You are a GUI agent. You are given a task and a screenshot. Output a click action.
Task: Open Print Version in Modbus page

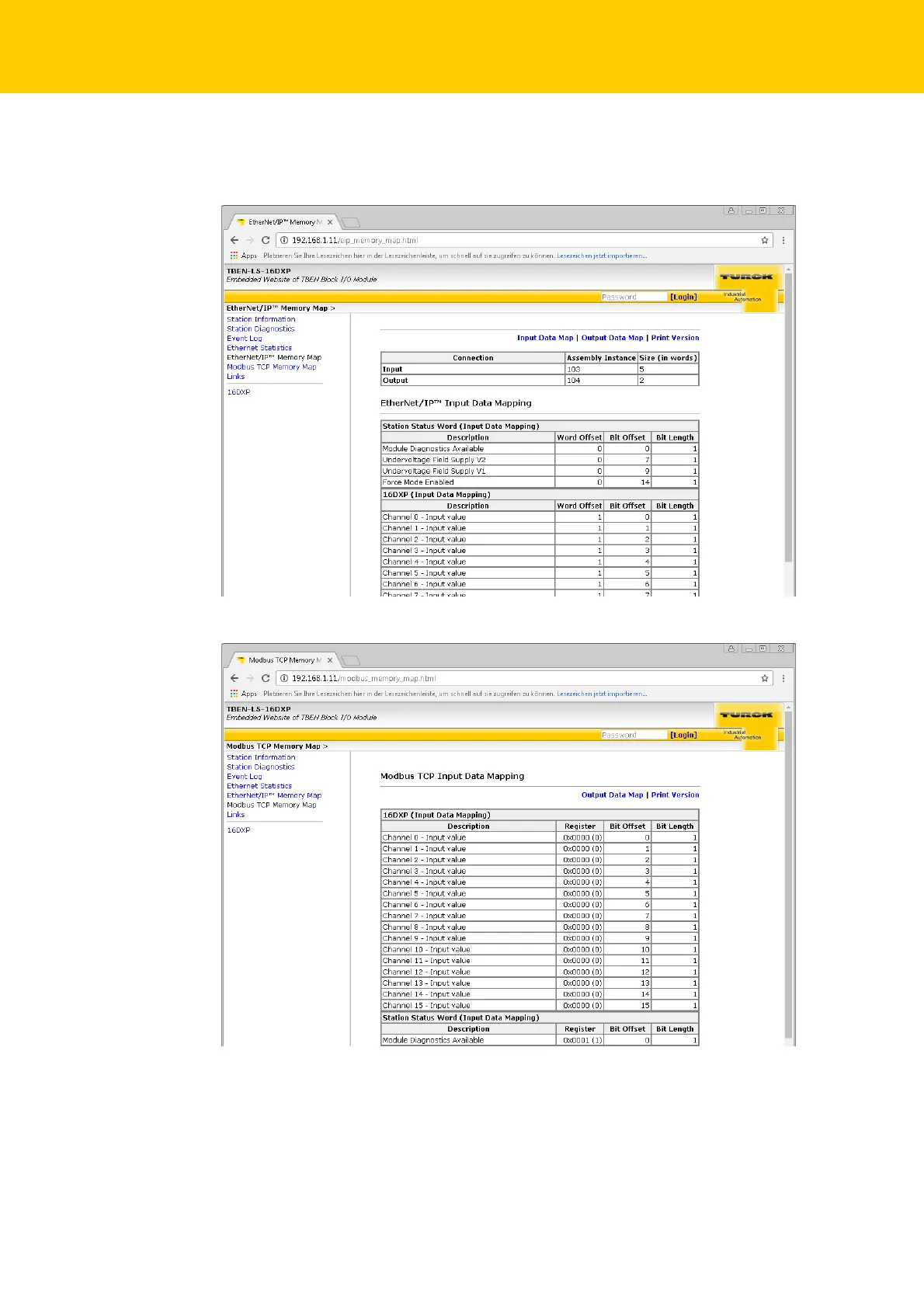click(675, 795)
